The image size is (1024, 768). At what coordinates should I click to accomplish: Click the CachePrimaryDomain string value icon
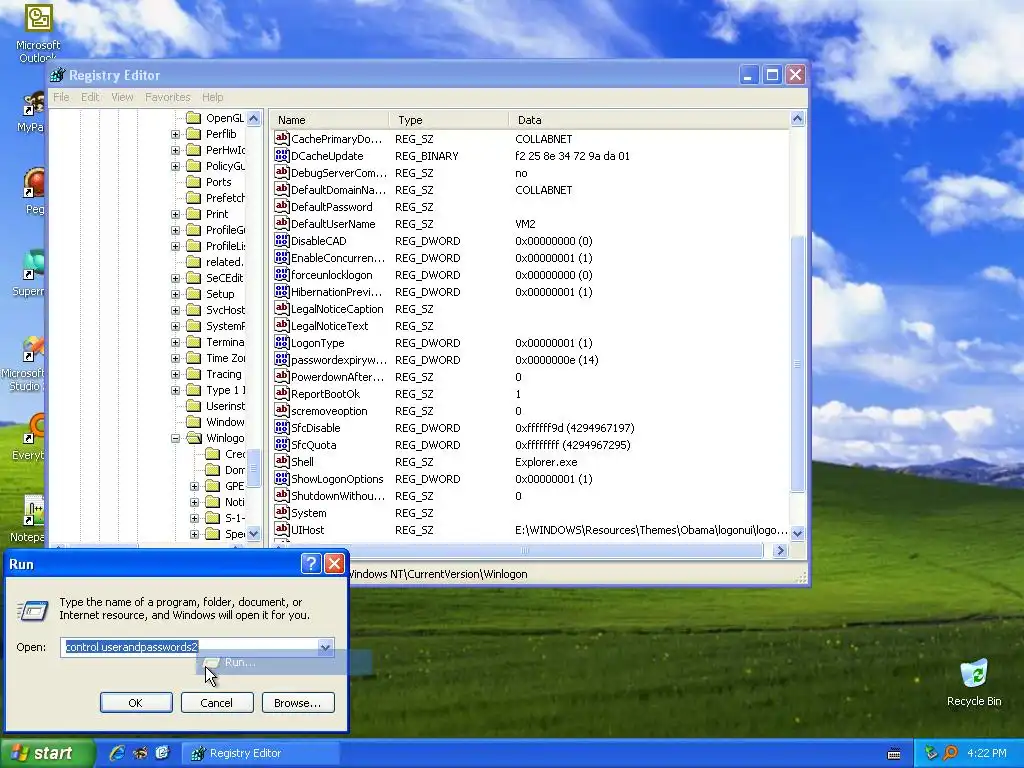pyautogui.click(x=281, y=138)
